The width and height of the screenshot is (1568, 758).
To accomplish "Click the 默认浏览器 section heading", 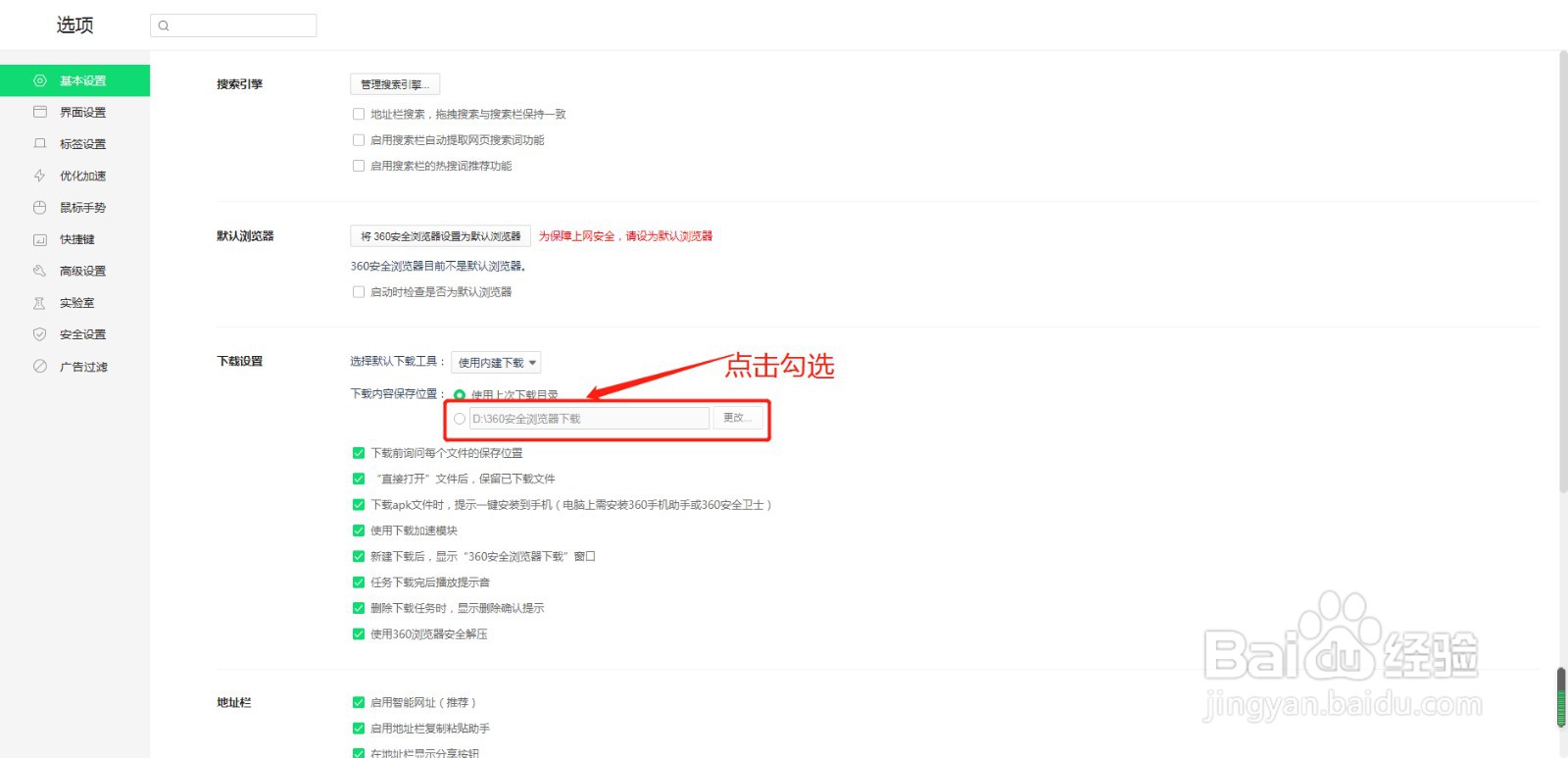I will pyautogui.click(x=245, y=236).
